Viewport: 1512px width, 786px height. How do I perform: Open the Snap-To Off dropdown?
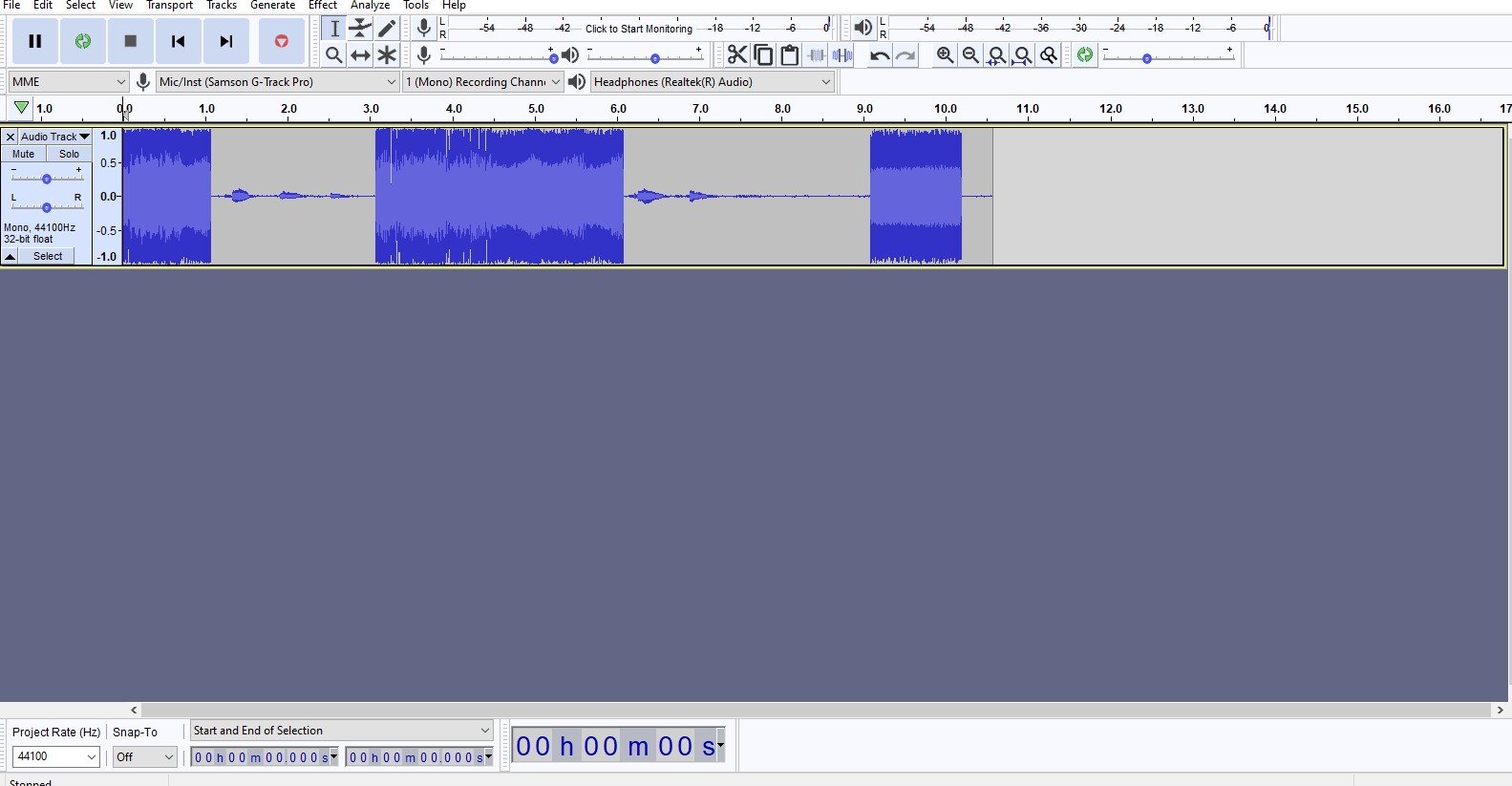point(144,756)
